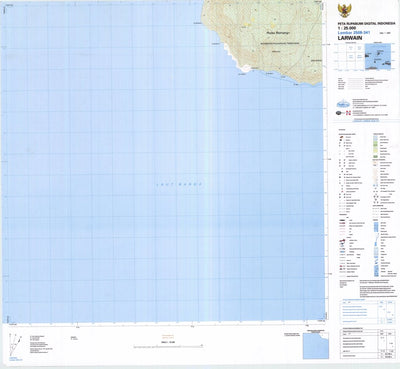Click the map title LARWAIN
Viewport: 400px width, 369px height.
coord(349,38)
